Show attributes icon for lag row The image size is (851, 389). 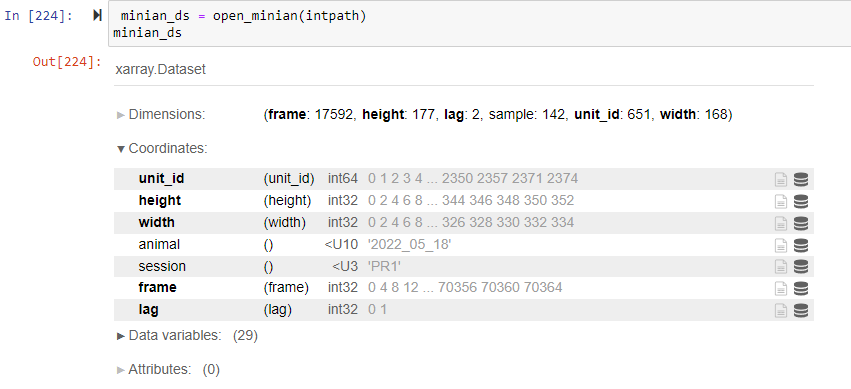click(780, 310)
